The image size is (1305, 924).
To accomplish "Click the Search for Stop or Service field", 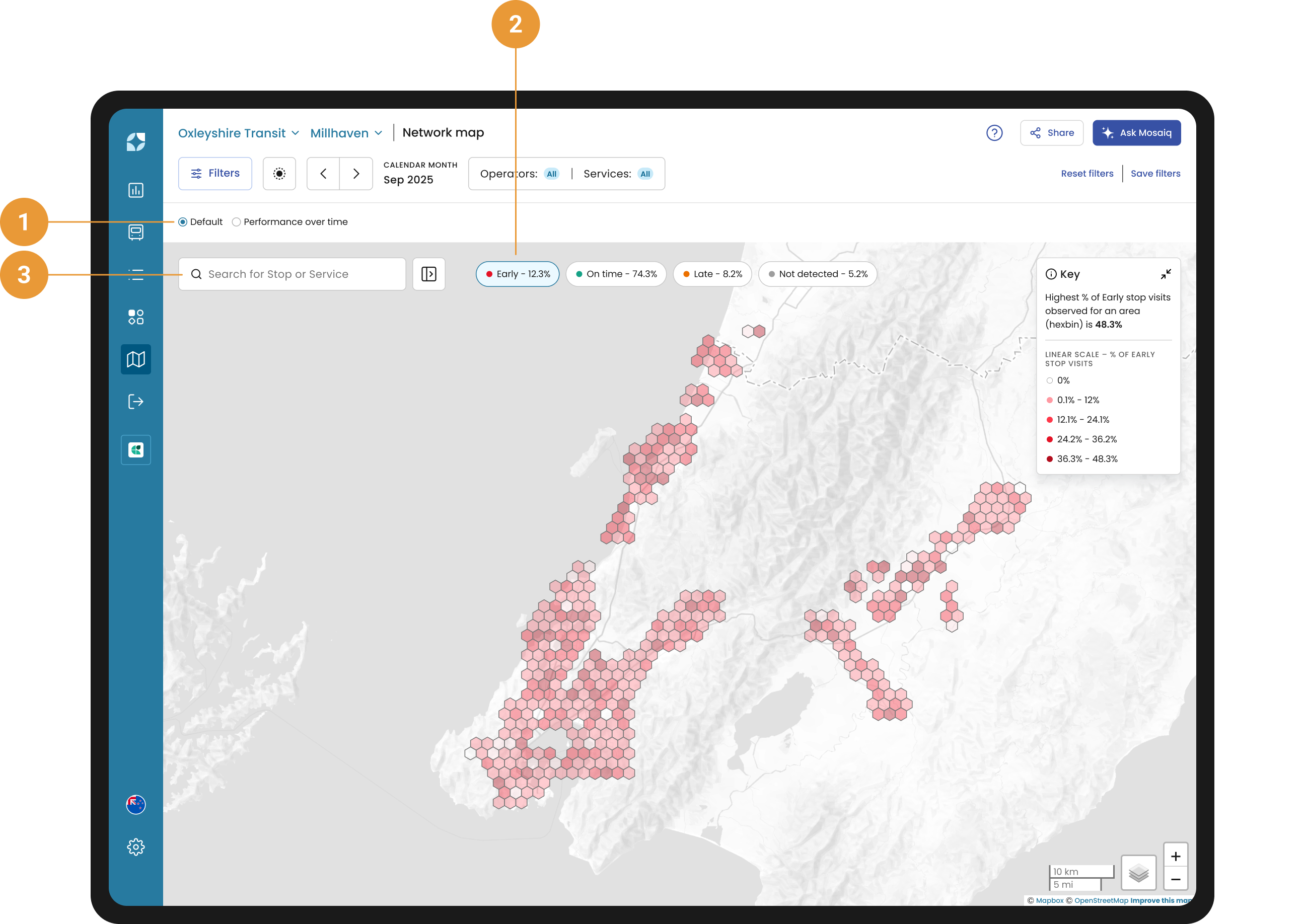I will tap(292, 274).
